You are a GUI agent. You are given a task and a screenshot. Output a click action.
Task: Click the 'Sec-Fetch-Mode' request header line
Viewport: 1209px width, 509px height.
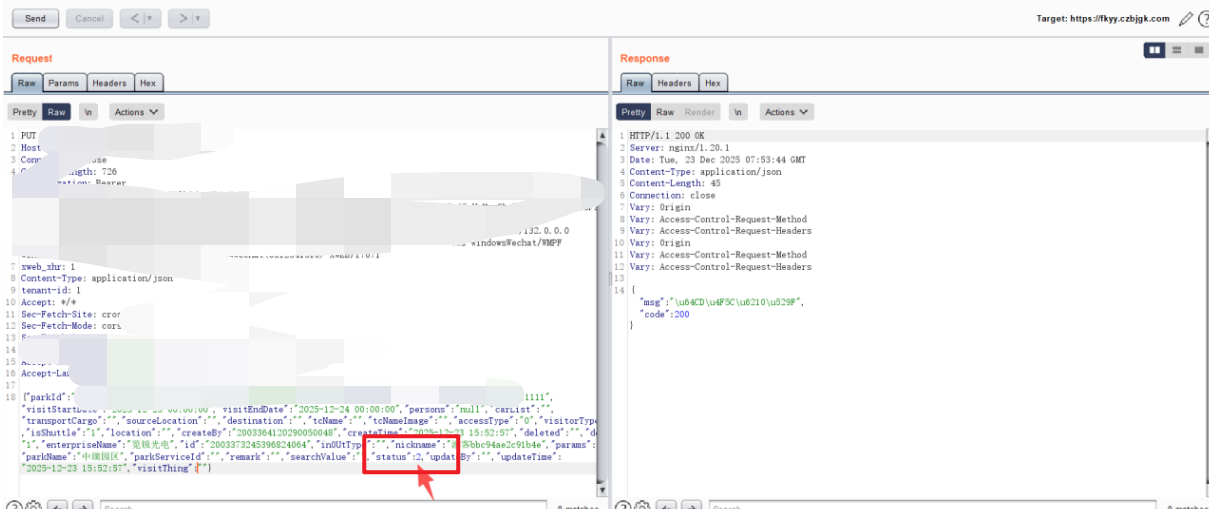70,327
